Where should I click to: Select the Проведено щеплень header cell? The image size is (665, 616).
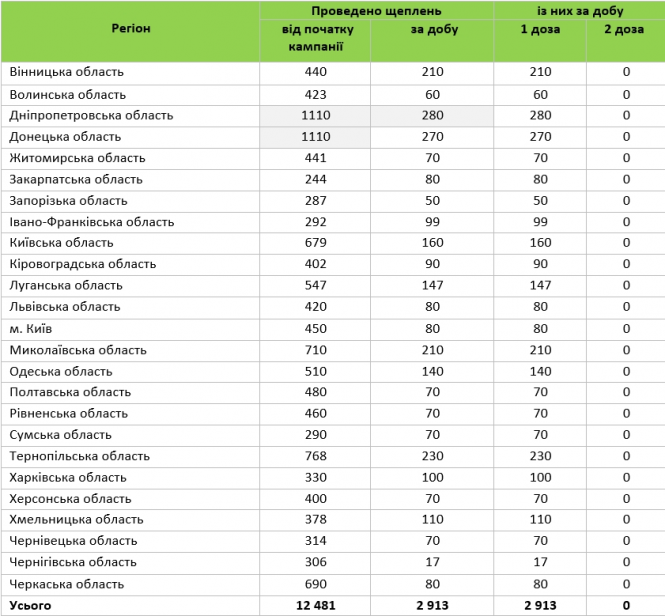point(376,11)
